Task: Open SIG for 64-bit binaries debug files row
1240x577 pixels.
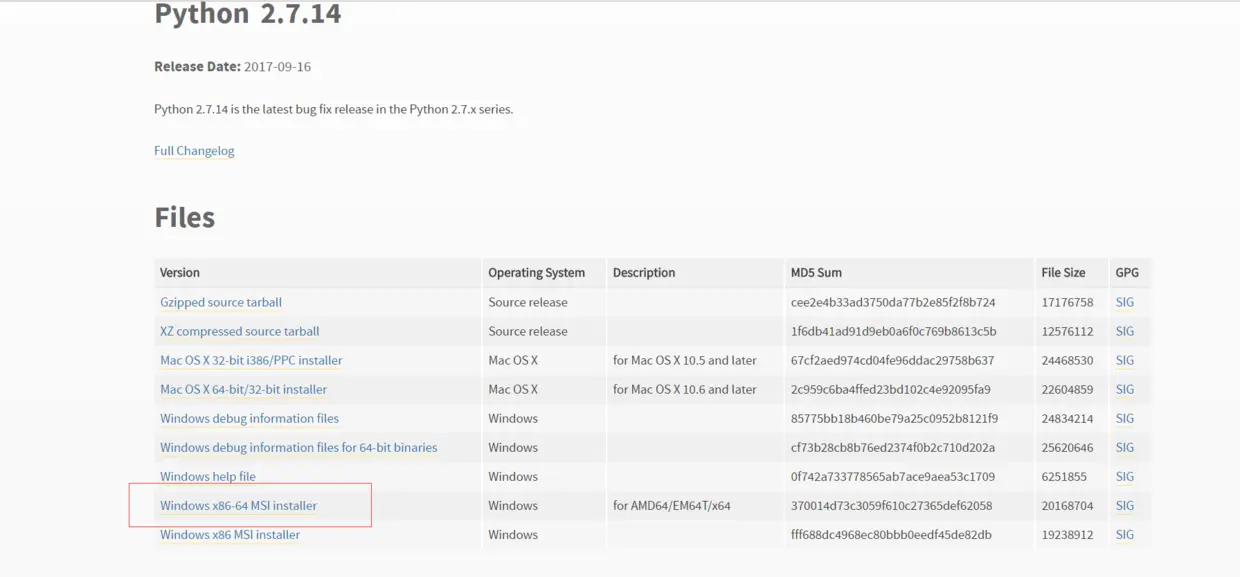Action: 1125,447
